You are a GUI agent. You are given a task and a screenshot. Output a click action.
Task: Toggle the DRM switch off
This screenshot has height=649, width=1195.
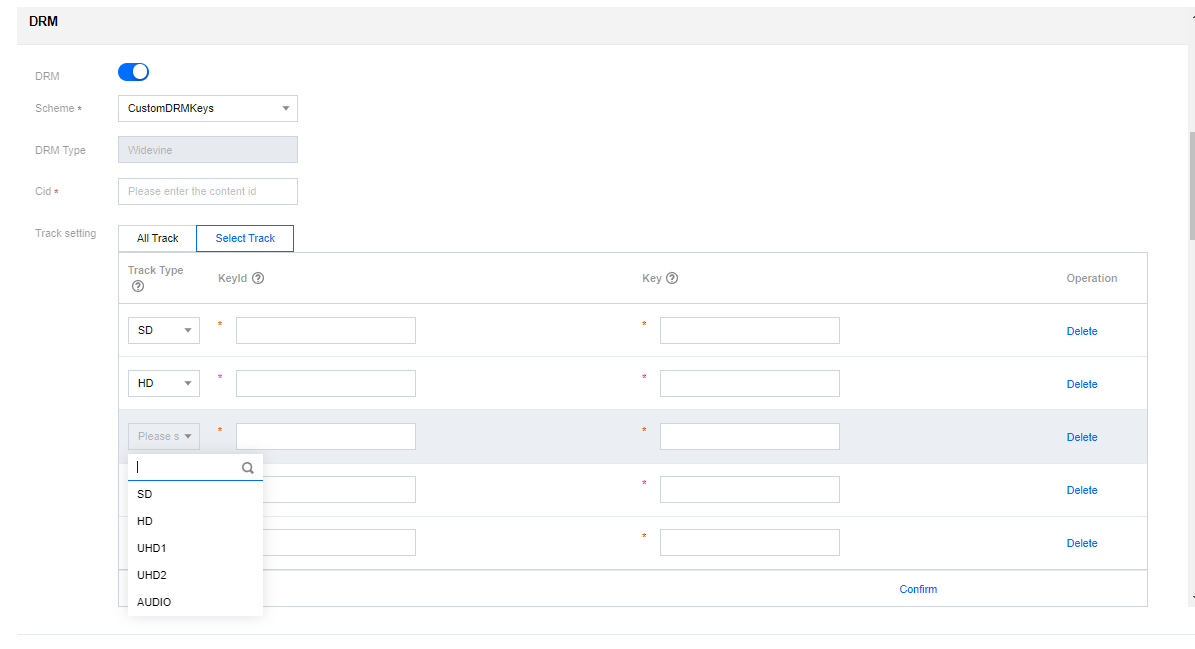pos(133,72)
